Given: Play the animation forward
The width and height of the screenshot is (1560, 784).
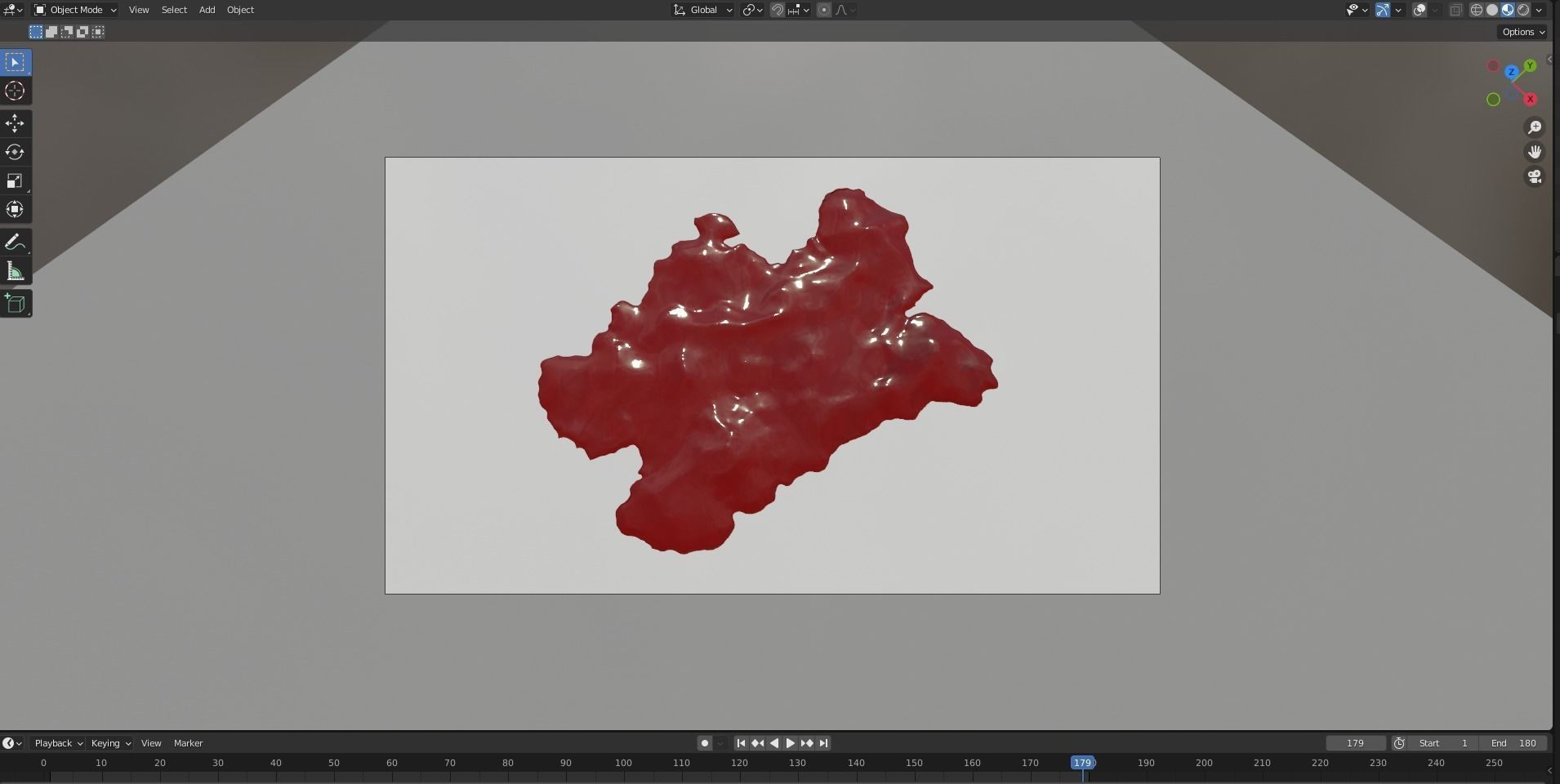Looking at the screenshot, I should [x=790, y=743].
